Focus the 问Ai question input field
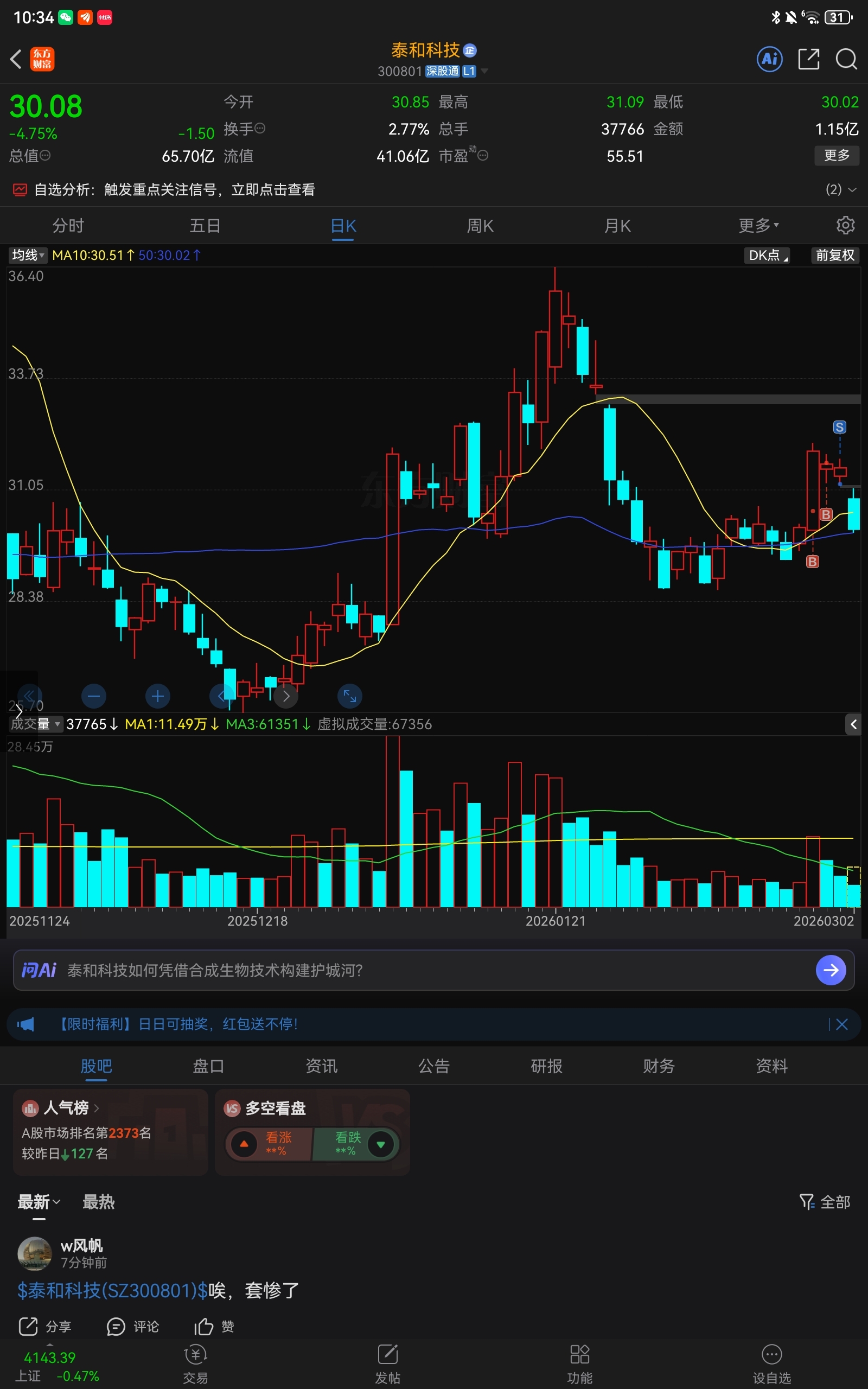Viewport: 868px width, 1389px height. pyautogui.click(x=434, y=970)
